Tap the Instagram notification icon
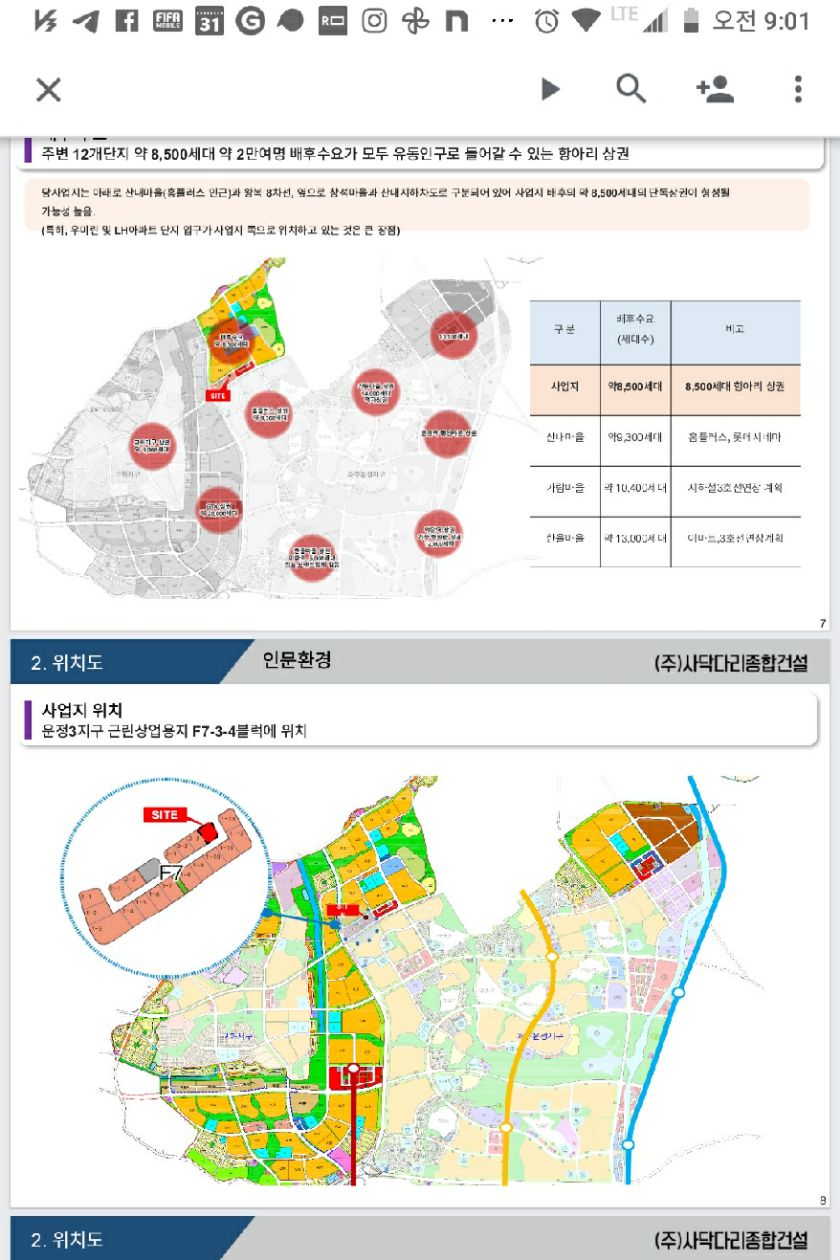The height and width of the screenshot is (1260, 840). [x=374, y=21]
